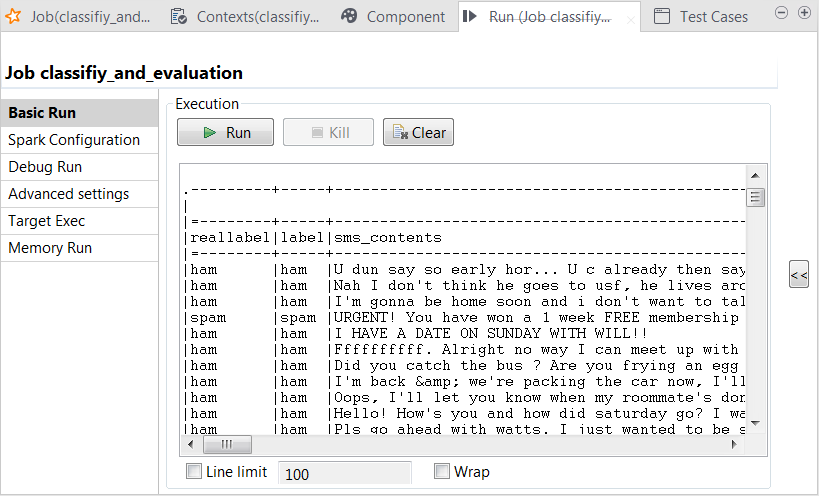Select Memory Run
The height and width of the screenshot is (496, 819).
79,248
